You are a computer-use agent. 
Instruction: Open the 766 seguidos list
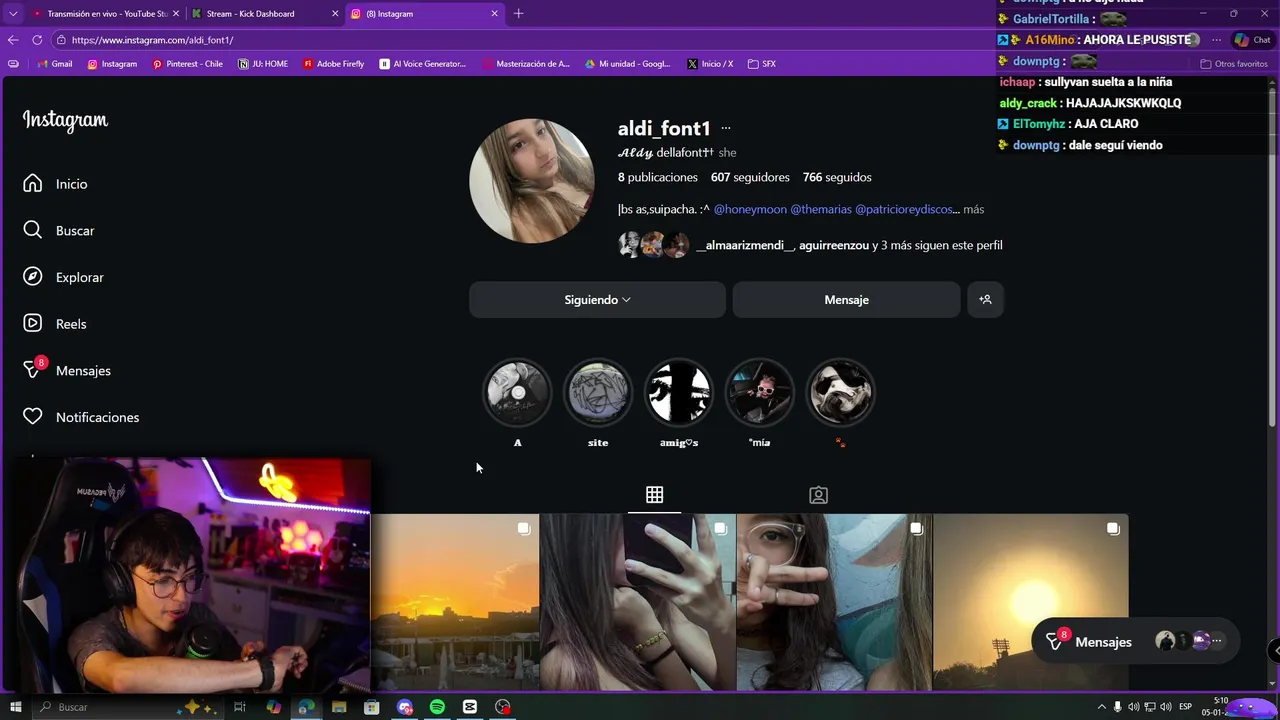tap(837, 177)
